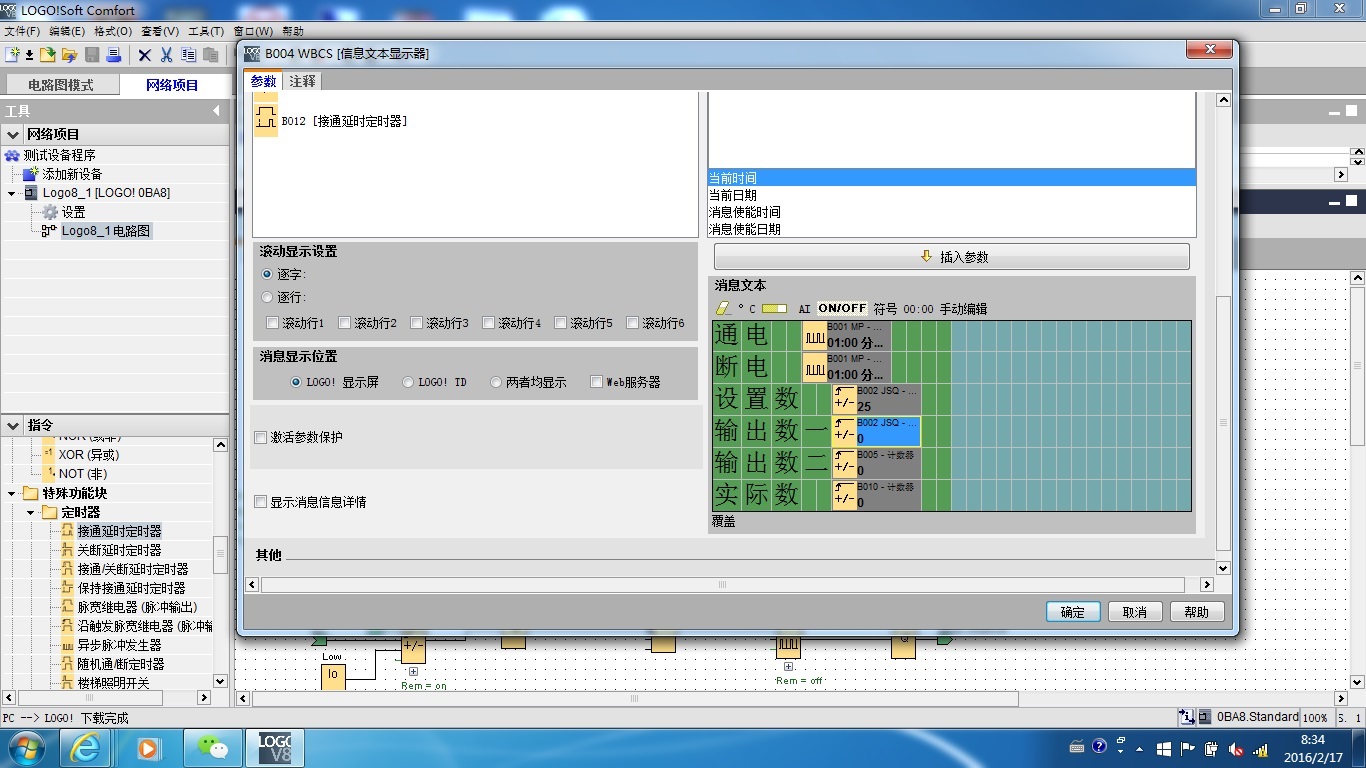Click 符号 in the message text toolbar
Image resolution: width=1366 pixels, height=768 pixels.
(x=885, y=309)
